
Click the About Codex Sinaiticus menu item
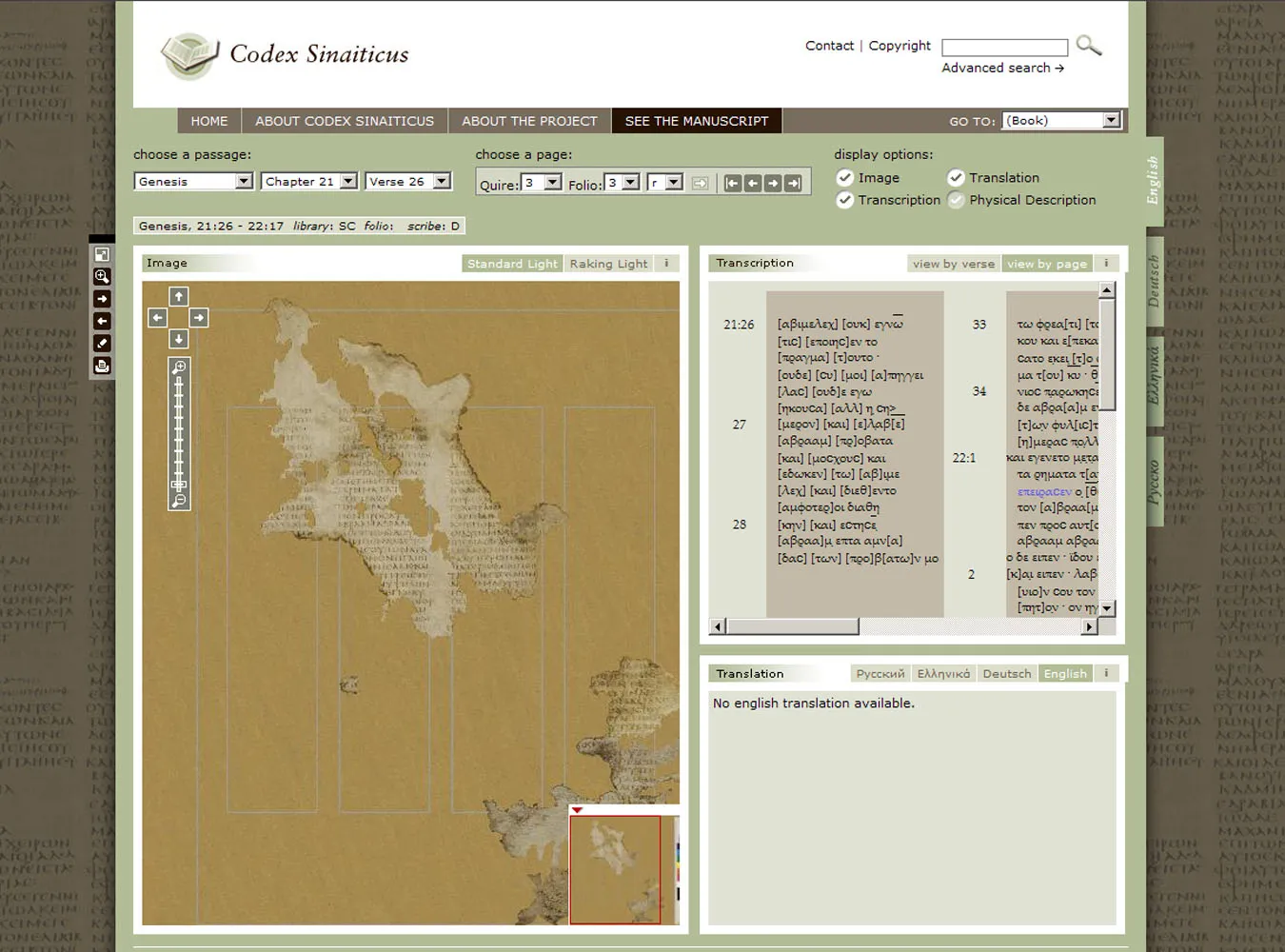coord(345,121)
